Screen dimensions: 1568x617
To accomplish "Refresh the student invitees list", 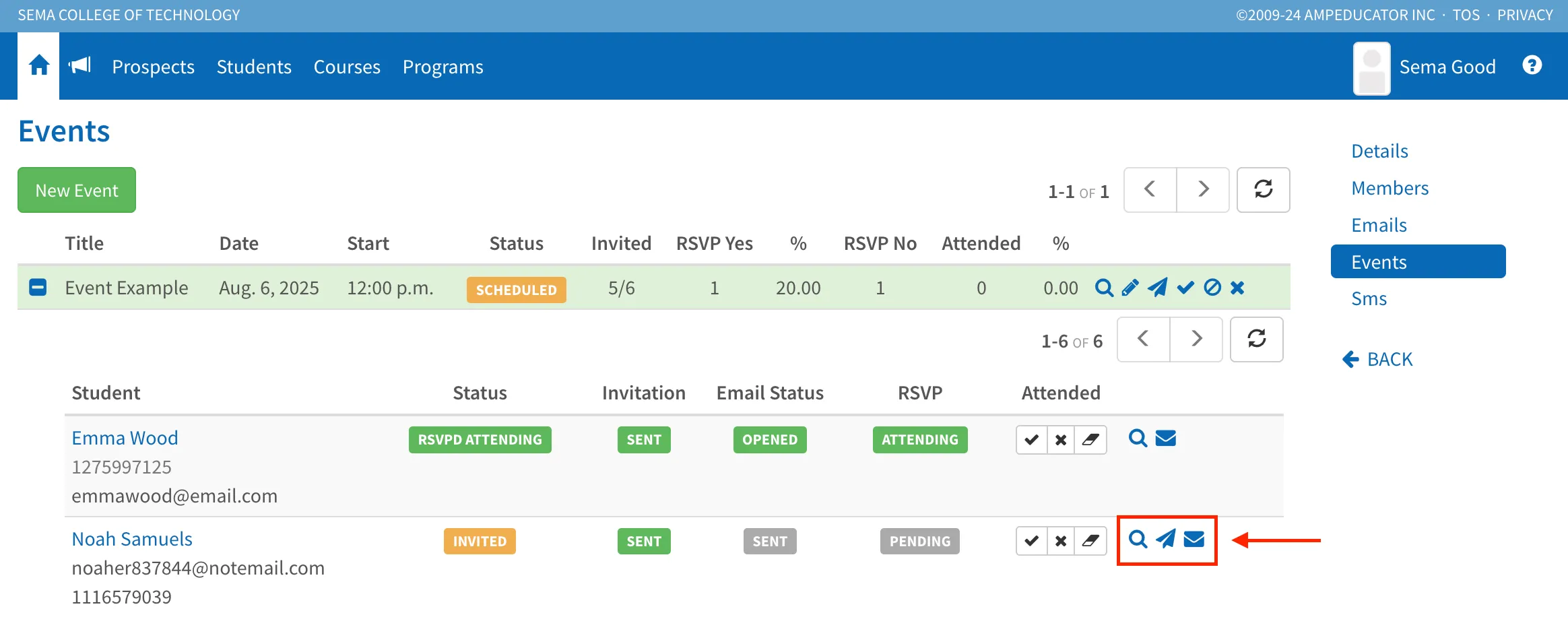I will click(1257, 339).
